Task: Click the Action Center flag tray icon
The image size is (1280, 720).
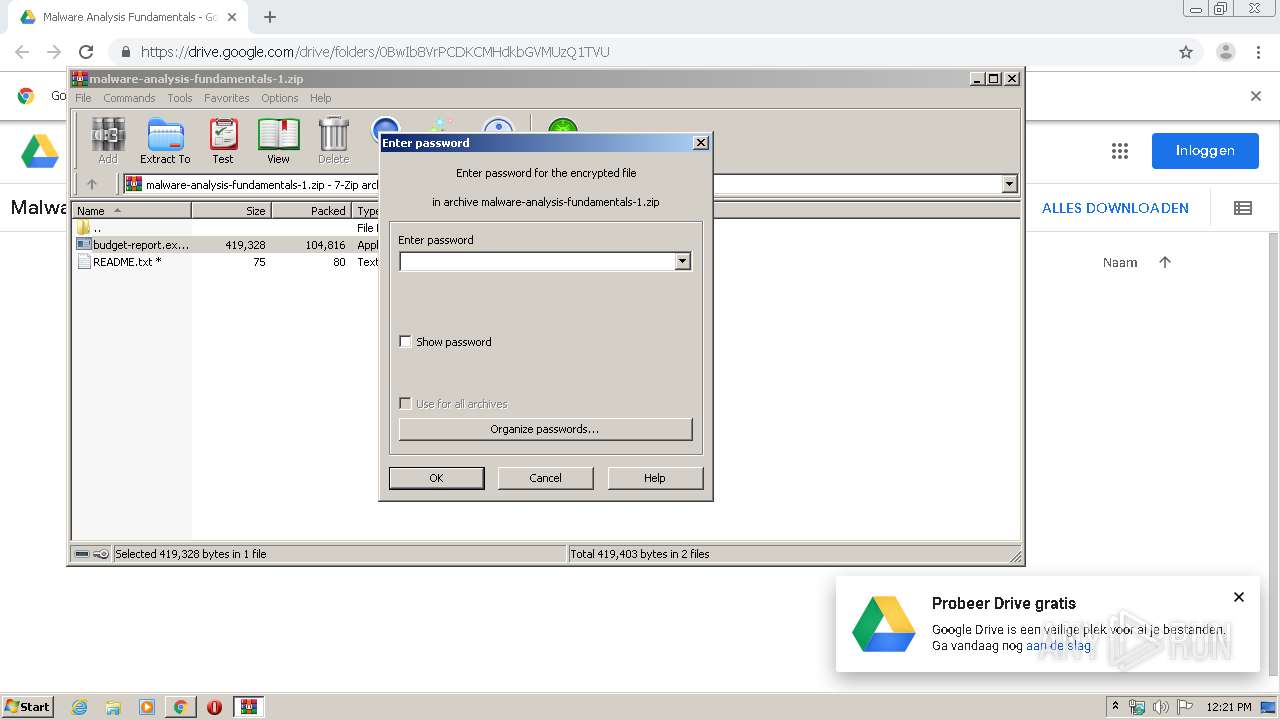Action: tap(1185, 707)
